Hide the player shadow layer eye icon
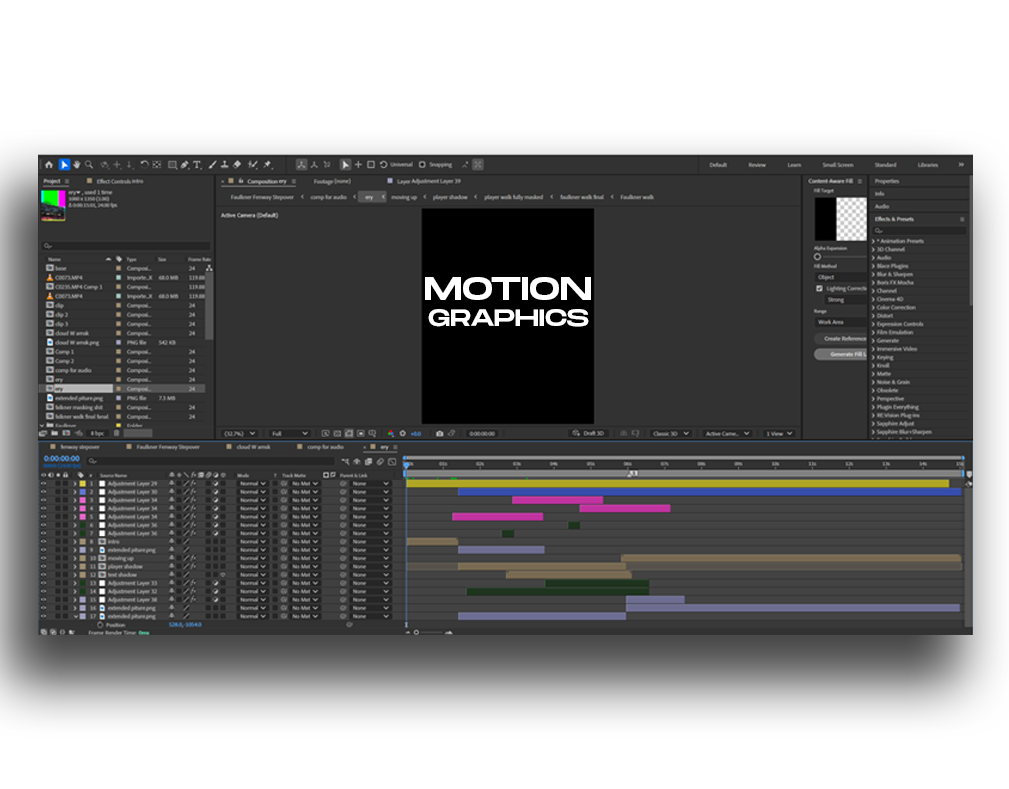The width and height of the screenshot is (1009, 789). pyautogui.click(x=44, y=566)
